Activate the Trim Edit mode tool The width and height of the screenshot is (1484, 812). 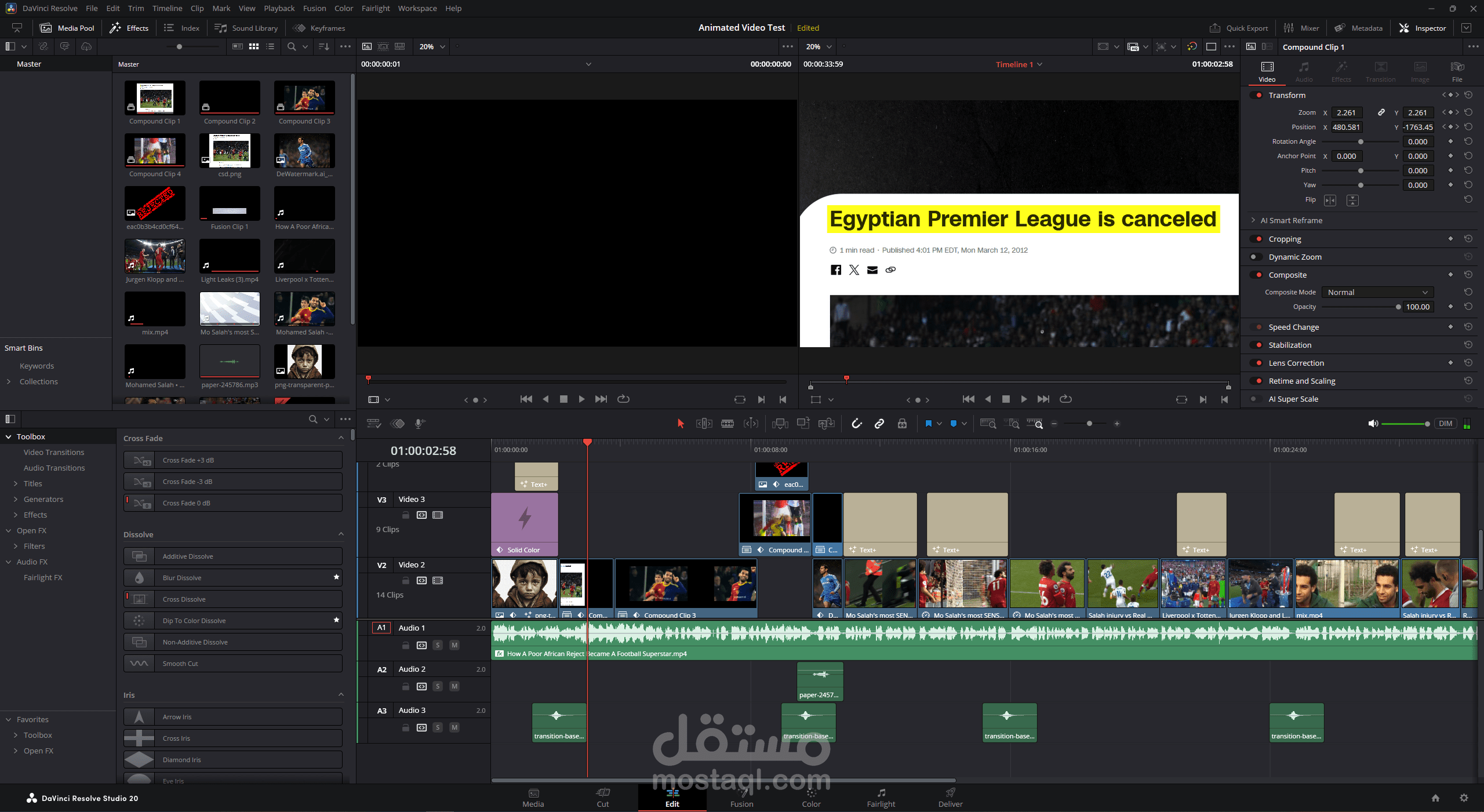[704, 424]
